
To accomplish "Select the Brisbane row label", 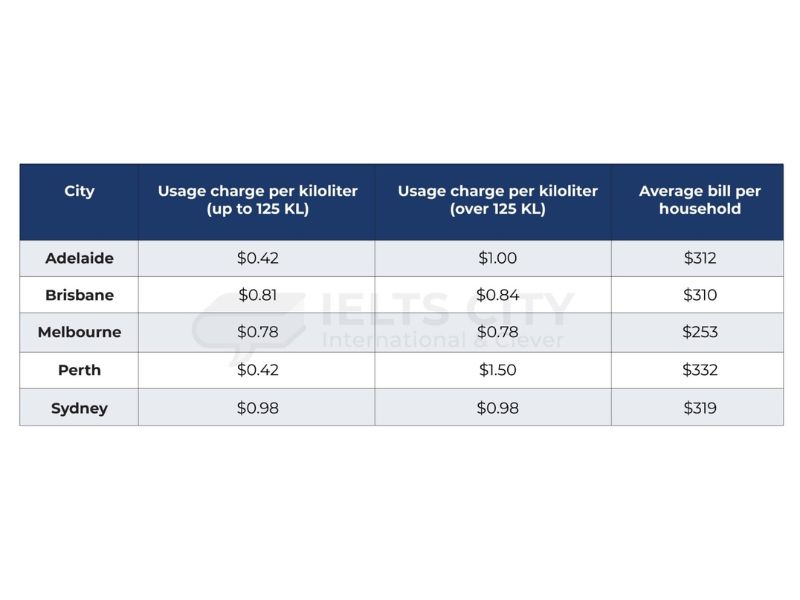I will (x=79, y=295).
